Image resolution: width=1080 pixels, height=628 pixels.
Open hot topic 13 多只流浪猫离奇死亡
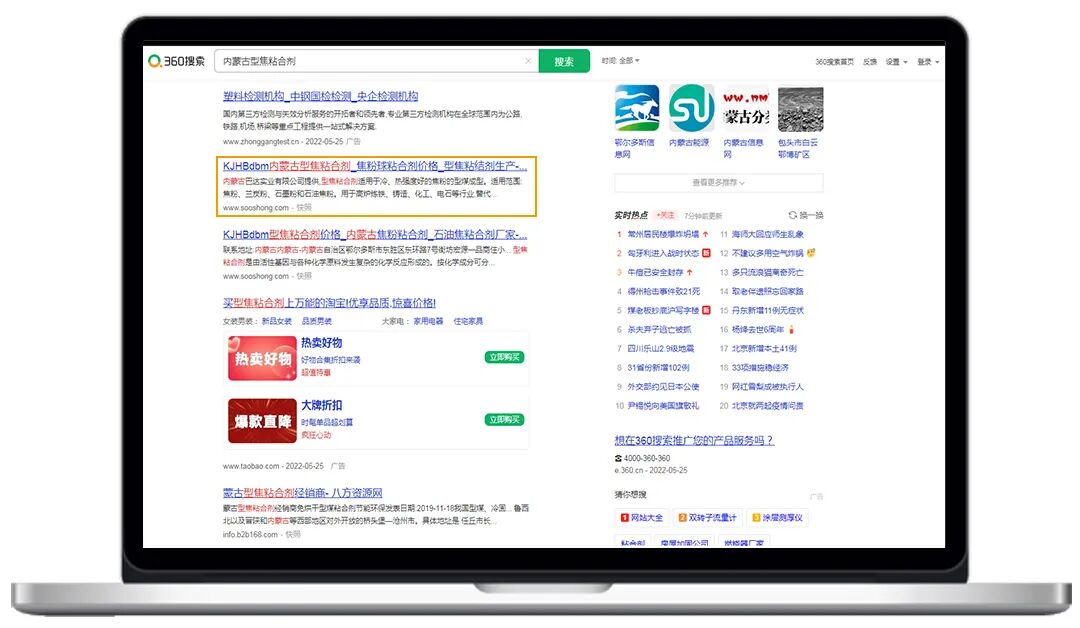coord(767,273)
